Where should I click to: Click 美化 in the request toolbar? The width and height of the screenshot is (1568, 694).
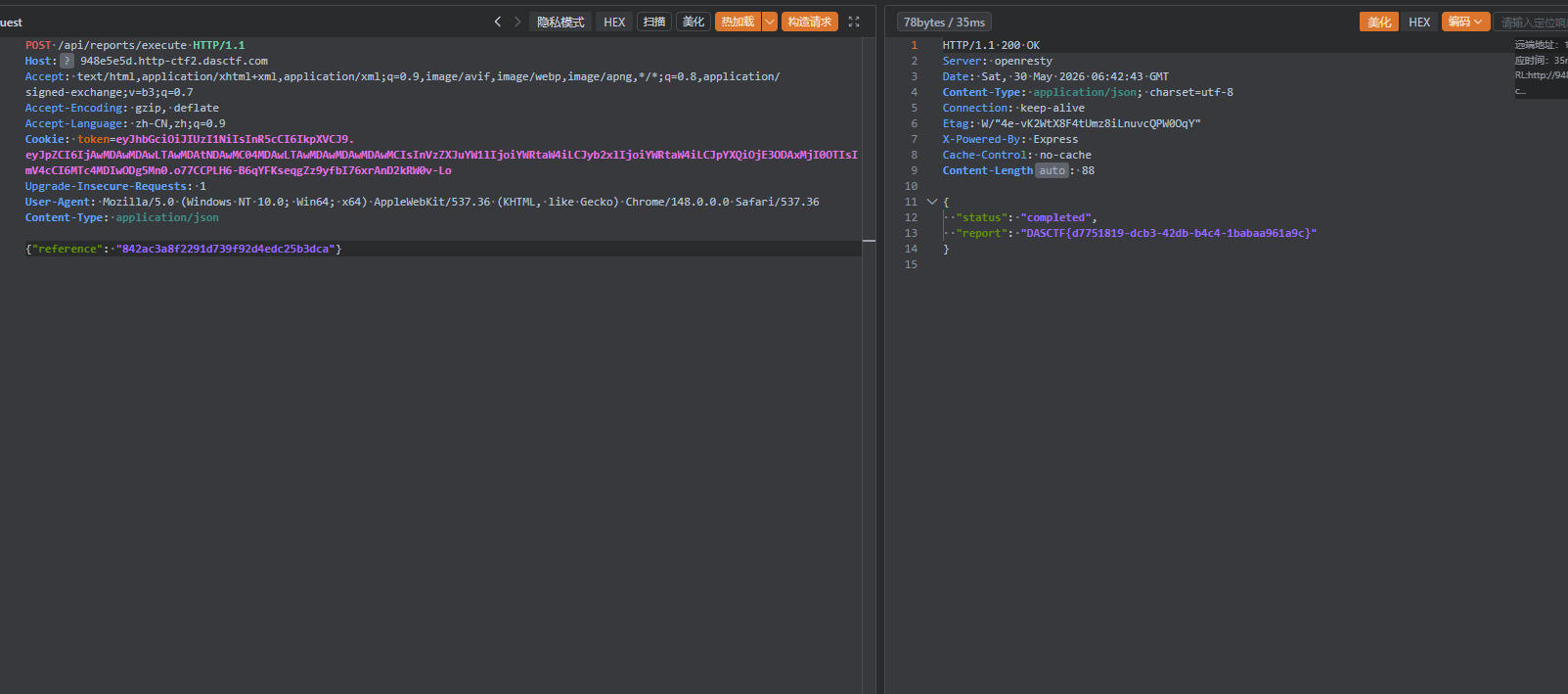[x=694, y=22]
